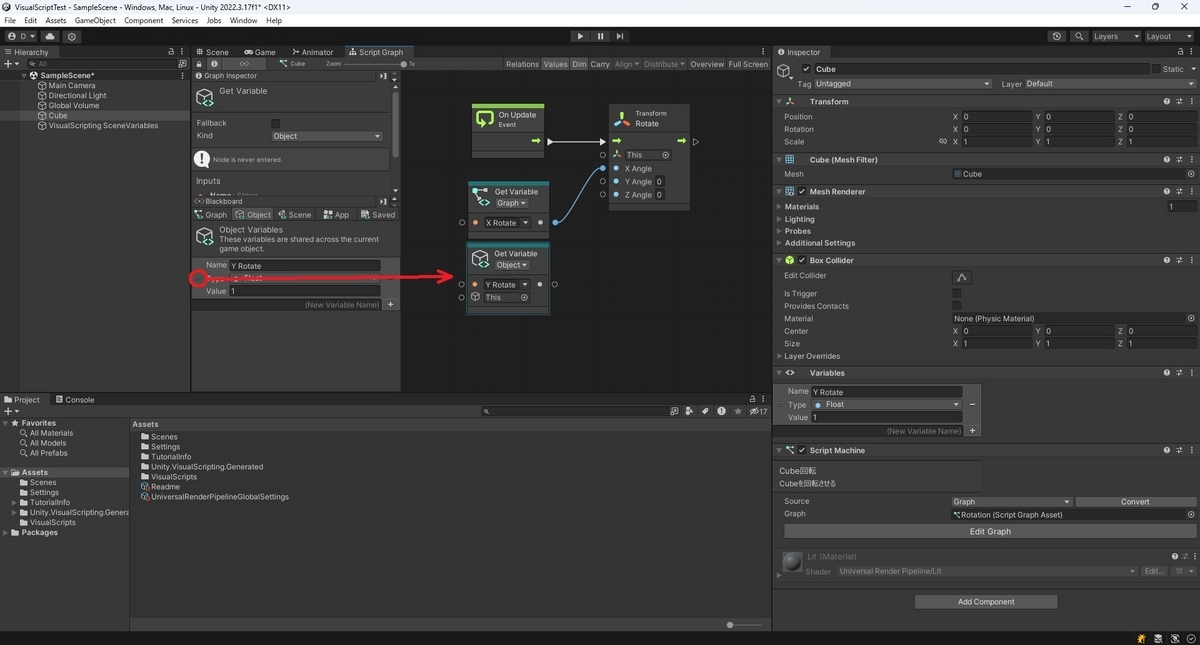Viewport: 1200px width, 645px height.
Task: Switch to the Console tab
Action: point(76,399)
